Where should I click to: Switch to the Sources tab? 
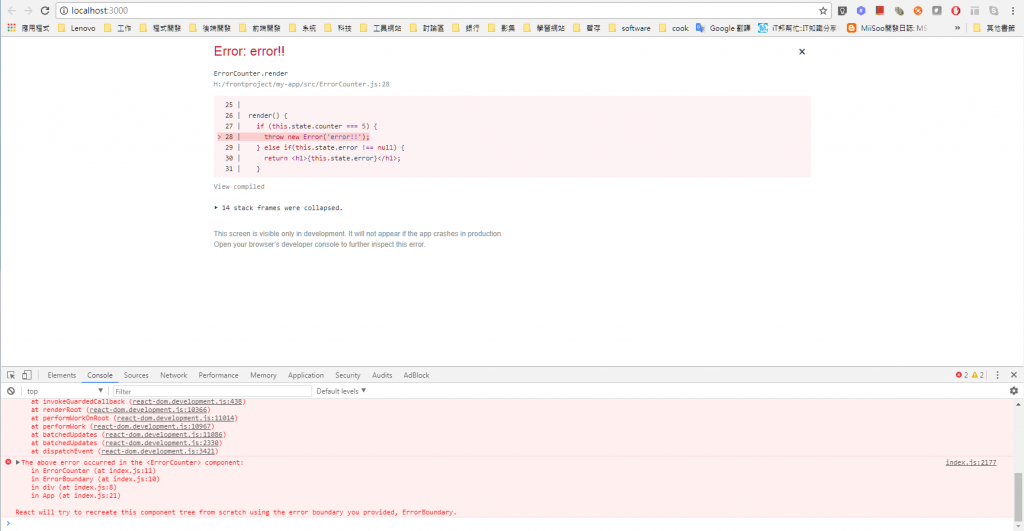[136, 376]
